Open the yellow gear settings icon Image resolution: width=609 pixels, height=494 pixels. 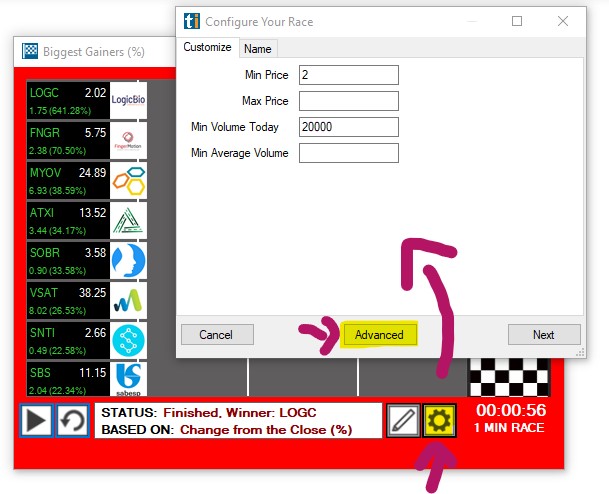[439, 421]
